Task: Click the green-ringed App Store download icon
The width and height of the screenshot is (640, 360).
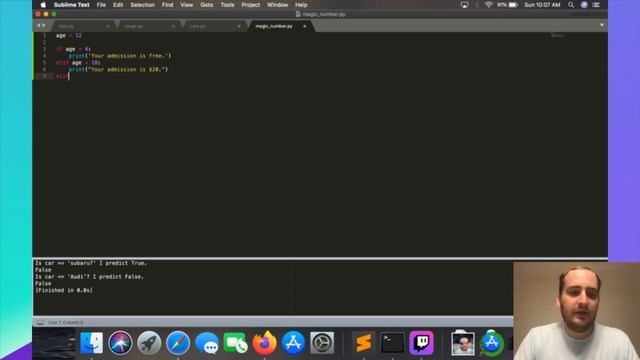Action: (x=492, y=342)
